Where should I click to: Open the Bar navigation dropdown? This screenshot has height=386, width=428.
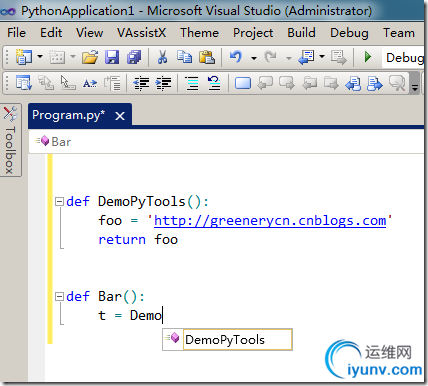(226, 142)
